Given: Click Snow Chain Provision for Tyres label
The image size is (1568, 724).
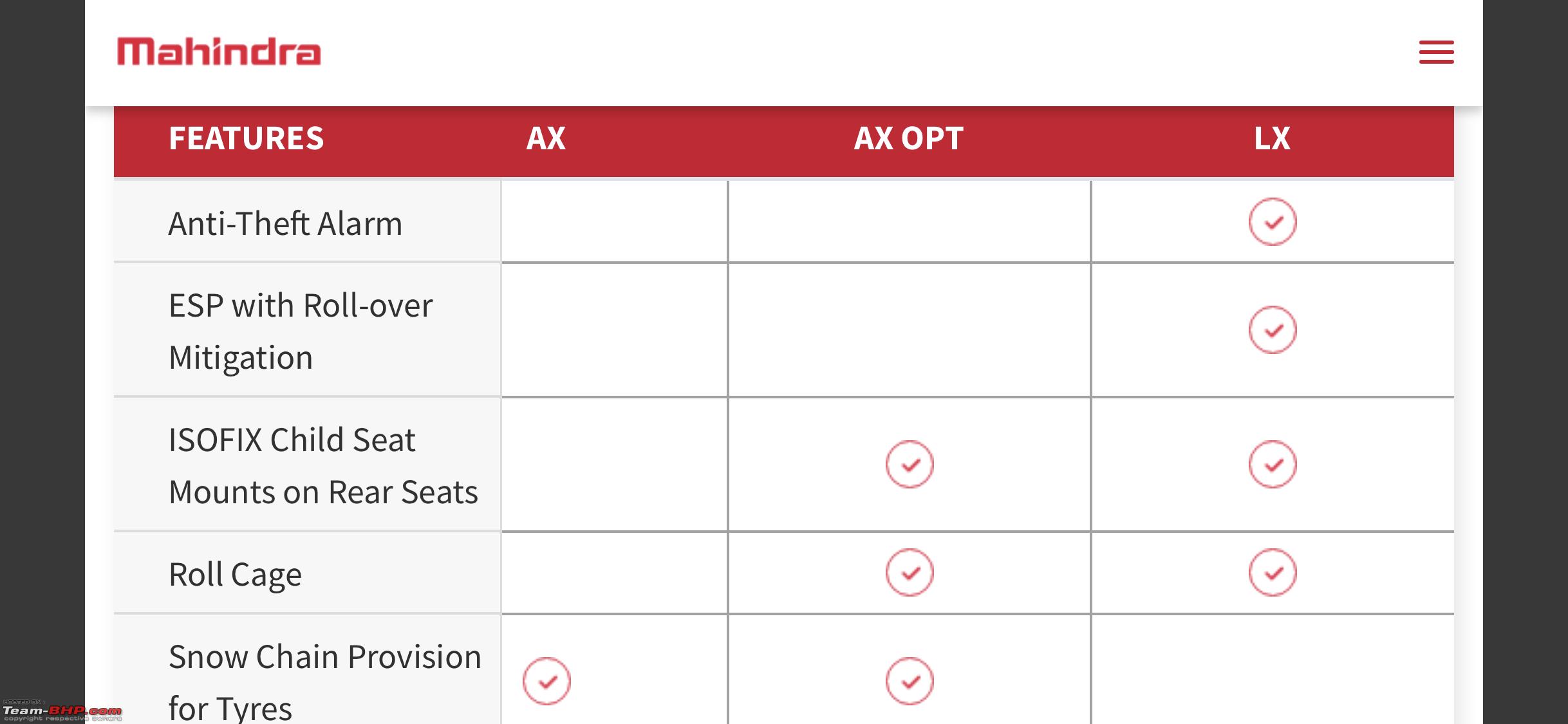Looking at the screenshot, I should pyautogui.click(x=325, y=681).
